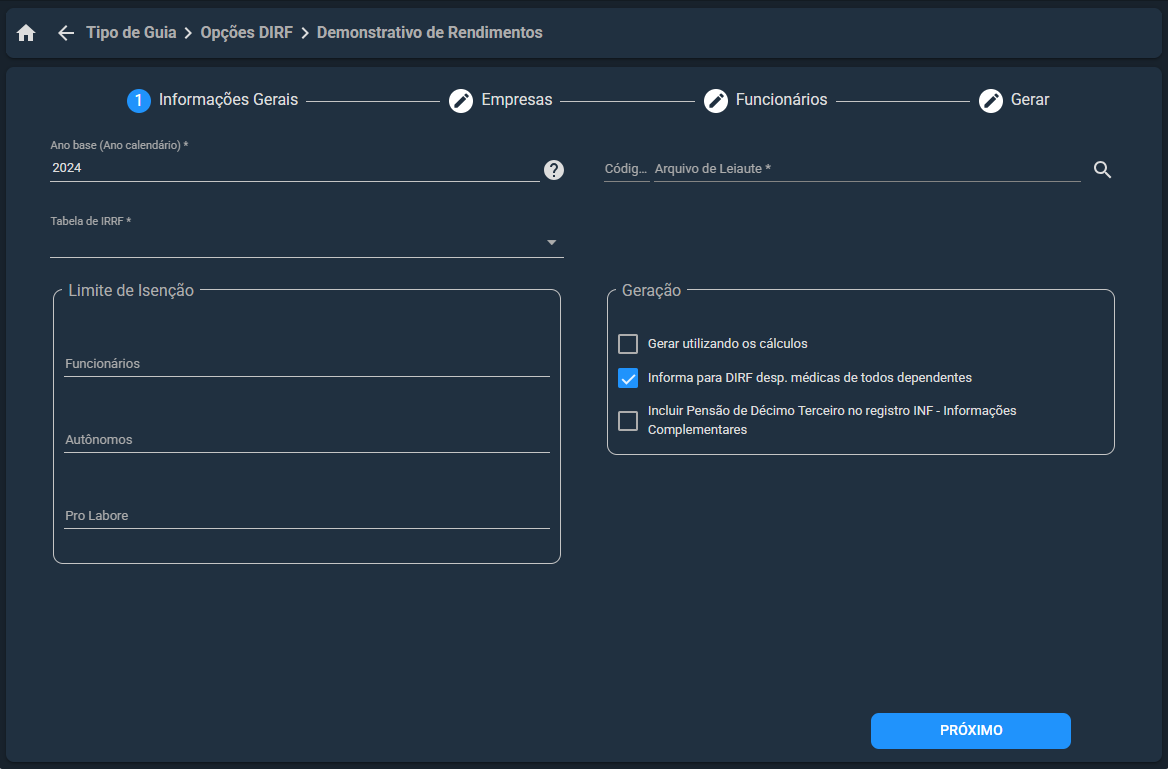The width and height of the screenshot is (1168, 769).
Task: Navigate to Tipo de Guia breadcrumb
Action: (131, 33)
